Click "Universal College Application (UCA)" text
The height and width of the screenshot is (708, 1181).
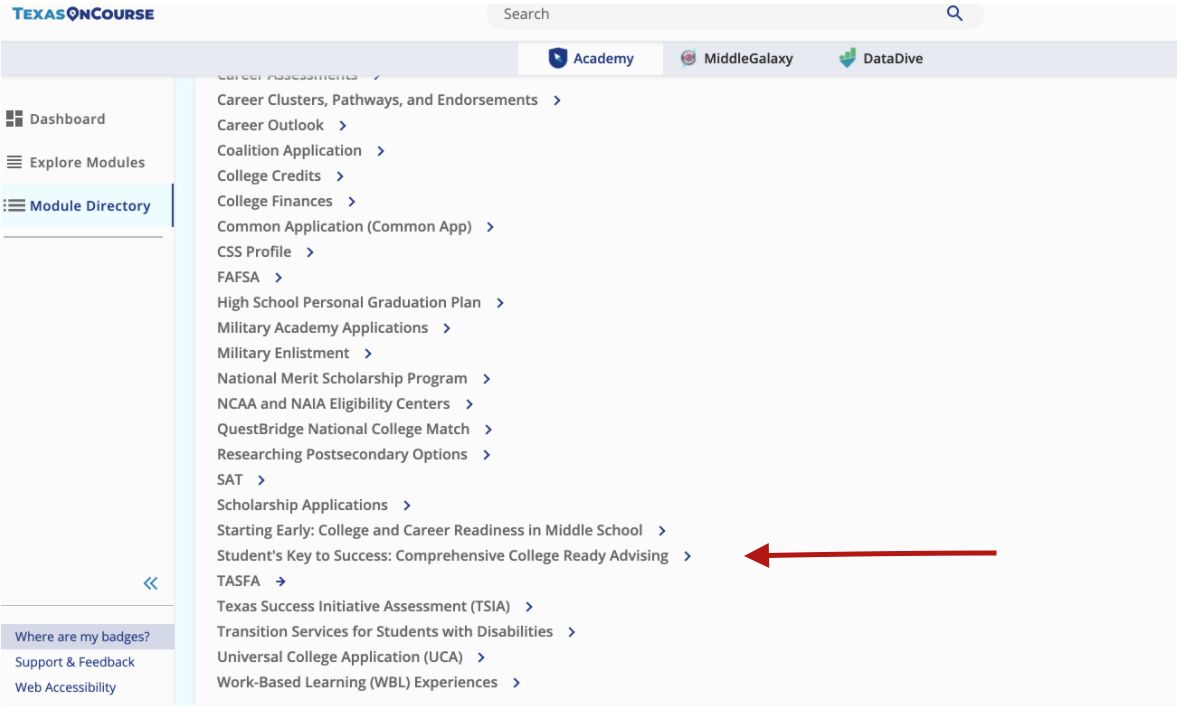click(340, 657)
